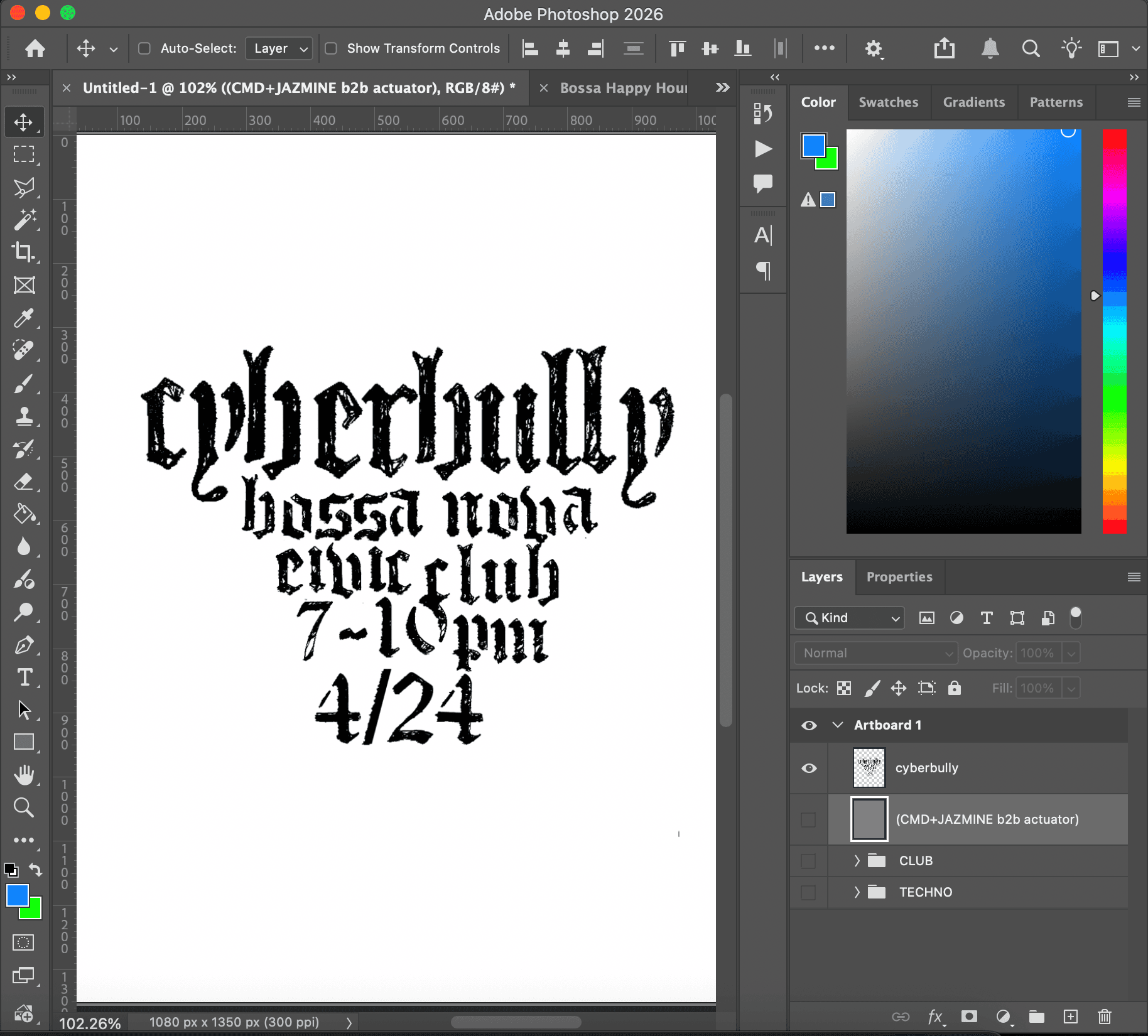The image size is (1148, 1036).
Task: Select the Crop tool
Action: pos(24,252)
